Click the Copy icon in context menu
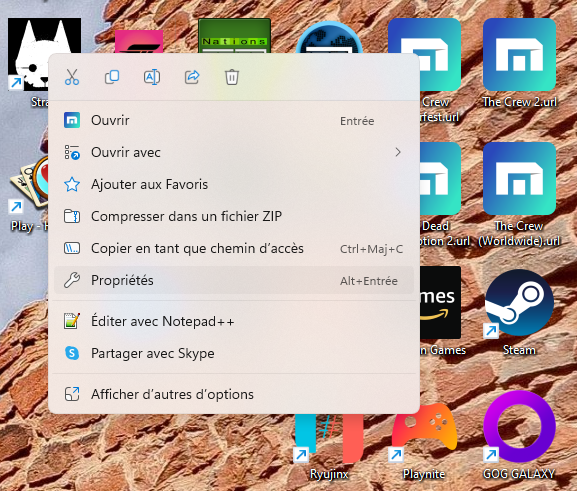The width and height of the screenshot is (577, 491). [x=112, y=77]
